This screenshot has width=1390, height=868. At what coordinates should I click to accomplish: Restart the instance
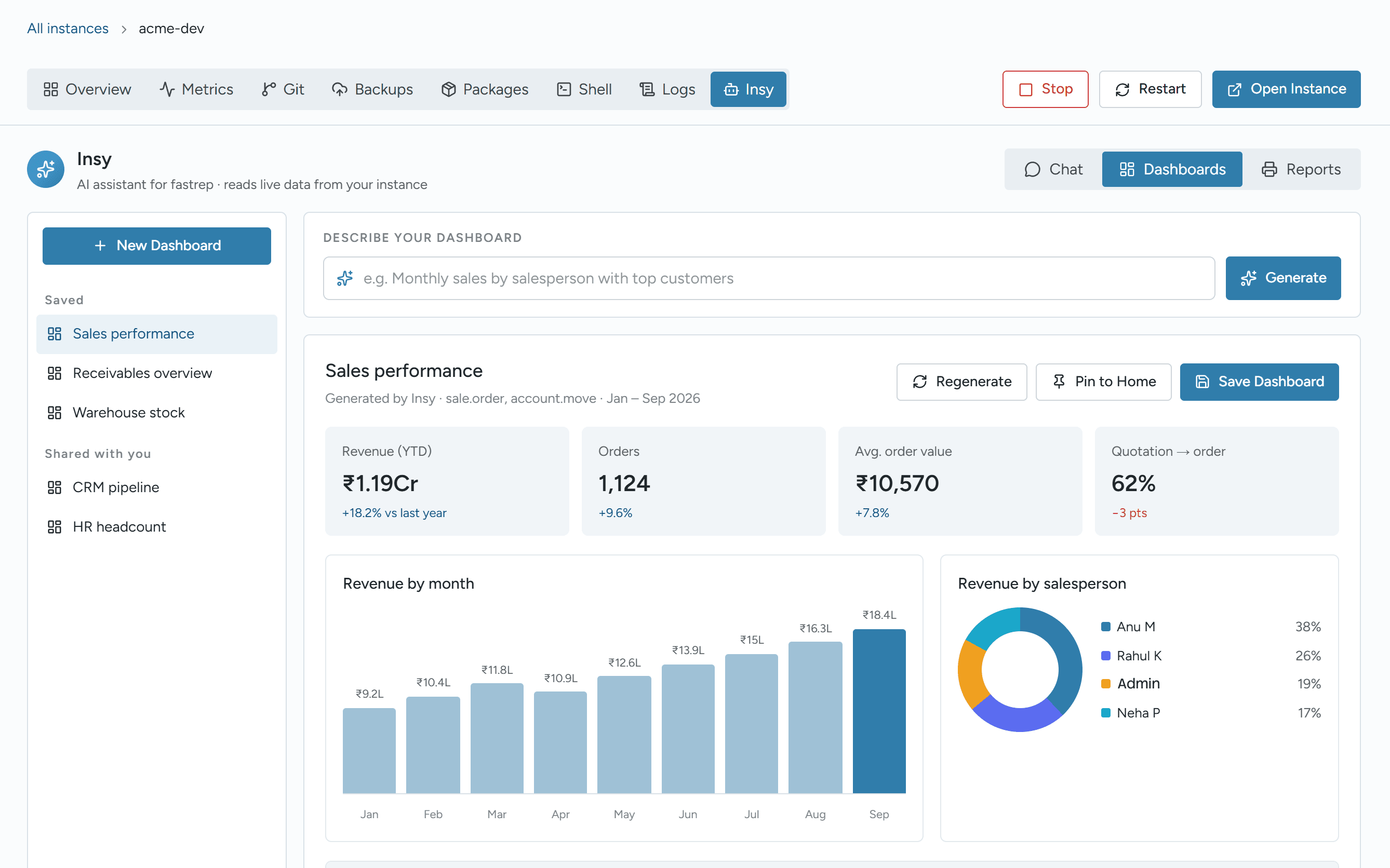[1150, 89]
